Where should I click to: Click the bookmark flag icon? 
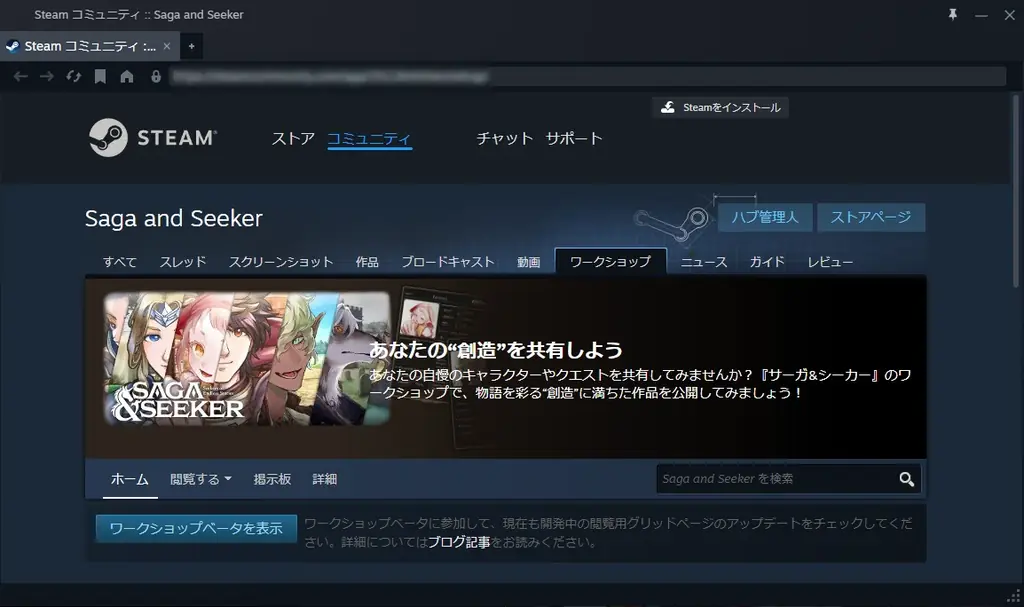coord(100,76)
